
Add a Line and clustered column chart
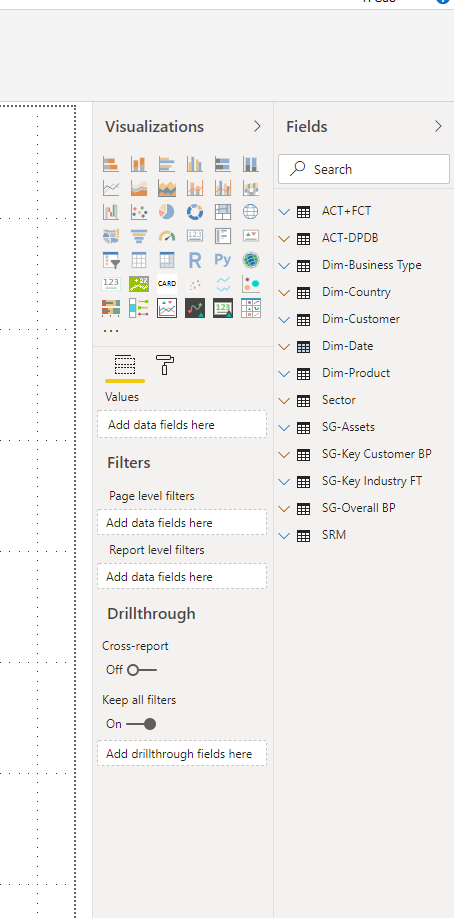tap(223, 188)
